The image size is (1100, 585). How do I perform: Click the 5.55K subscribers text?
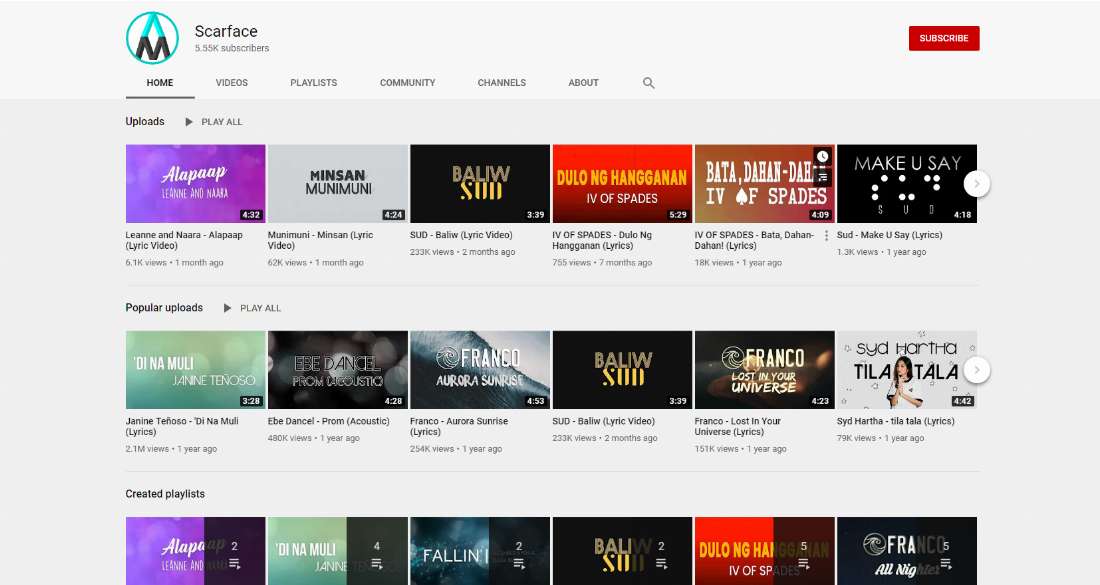click(x=232, y=48)
